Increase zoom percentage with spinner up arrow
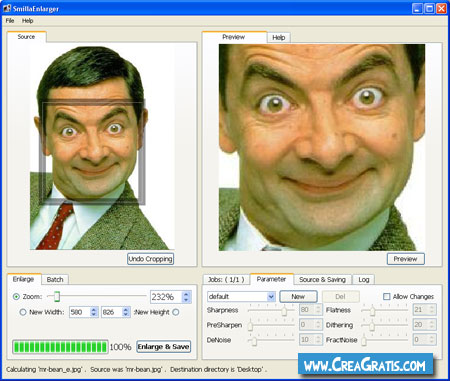450x381 pixels. [x=186, y=294]
